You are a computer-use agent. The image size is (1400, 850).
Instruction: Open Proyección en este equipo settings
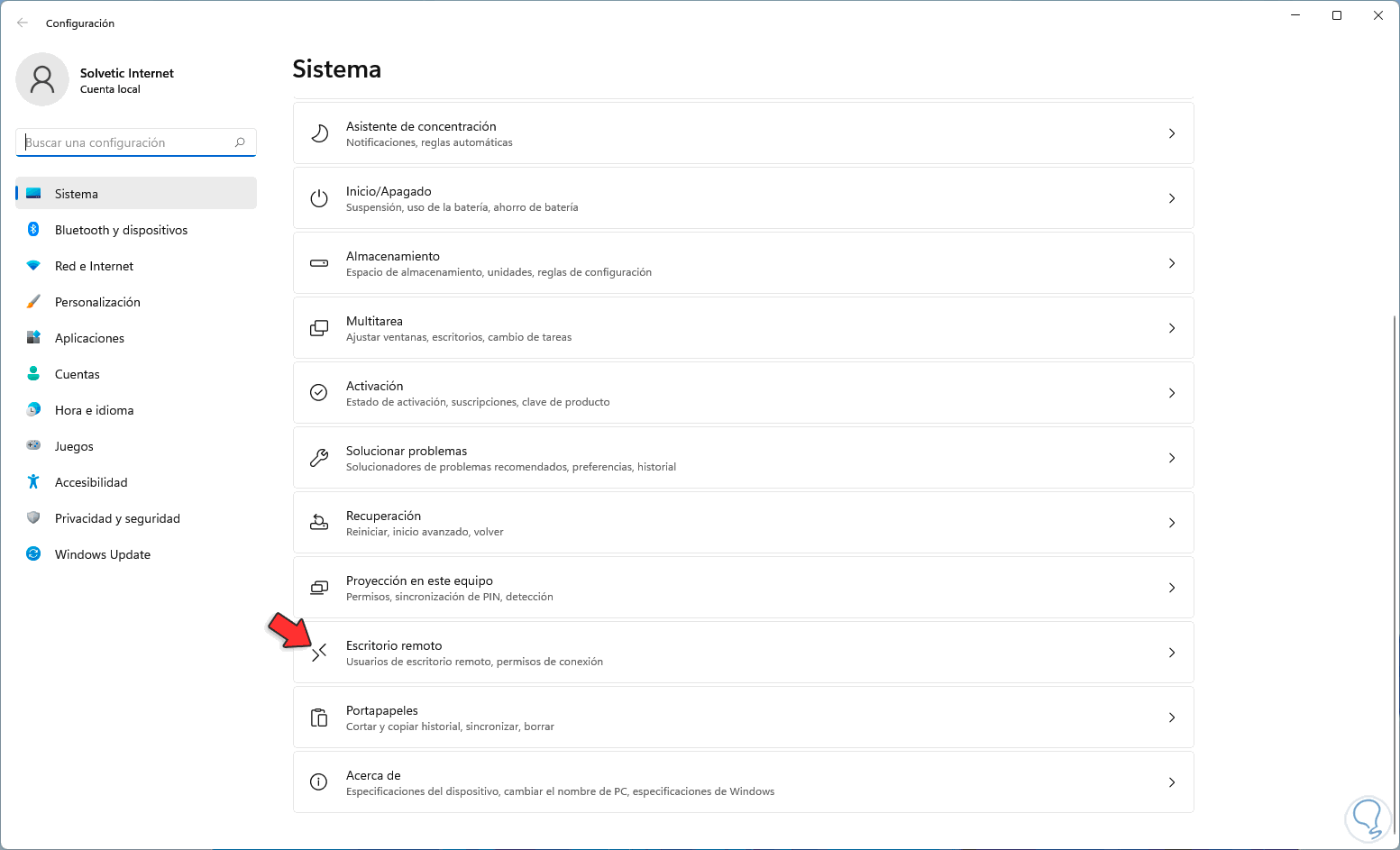click(743, 588)
